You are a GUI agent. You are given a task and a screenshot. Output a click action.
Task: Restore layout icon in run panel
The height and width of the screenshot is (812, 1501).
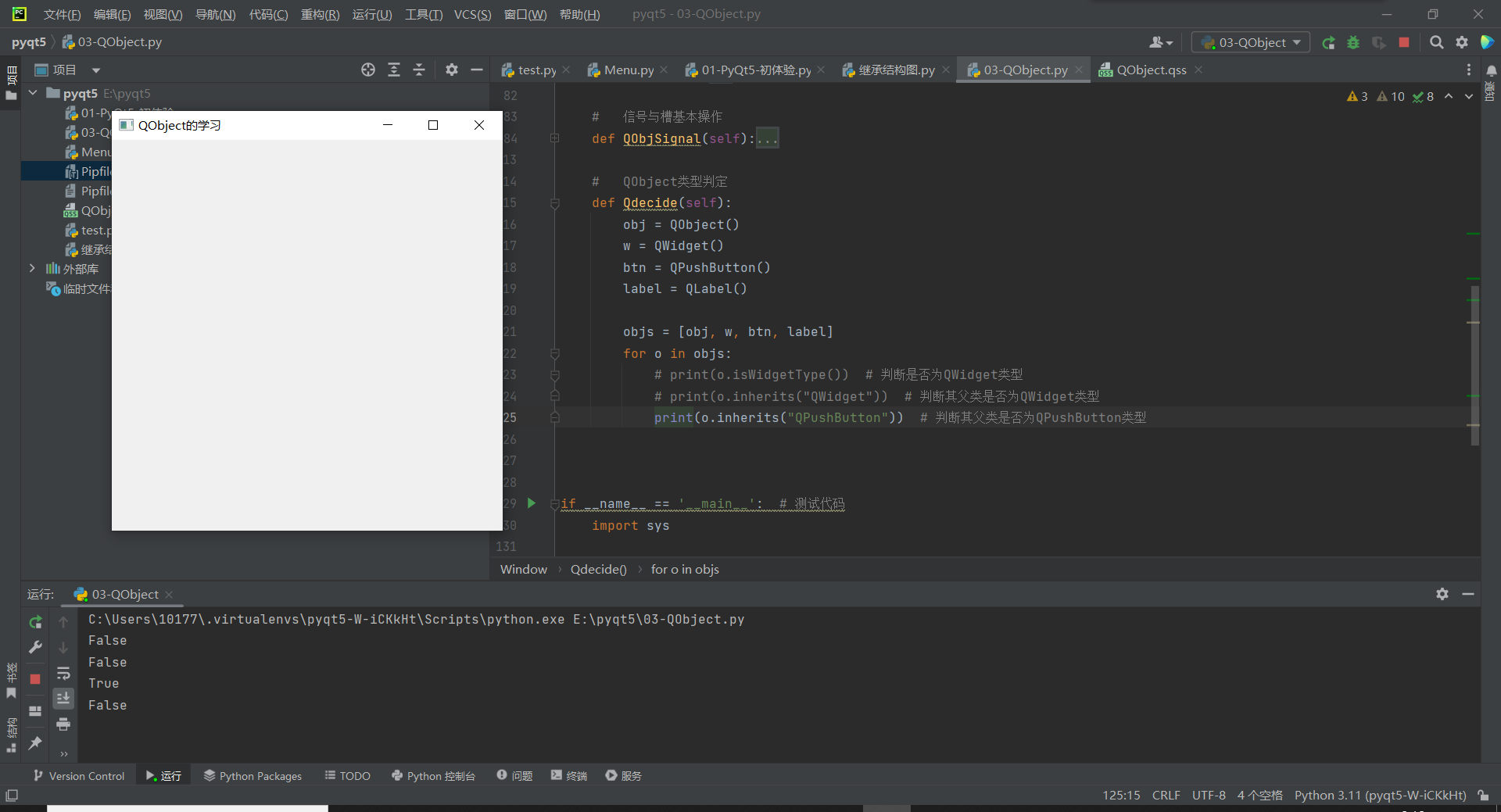click(35, 711)
